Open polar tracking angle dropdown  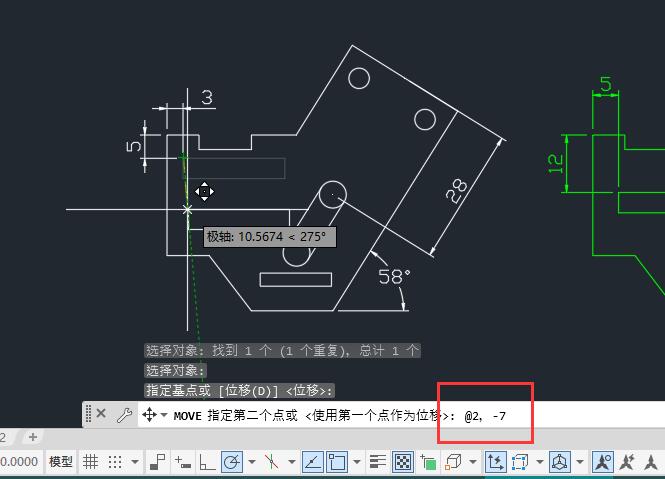(x=252, y=462)
